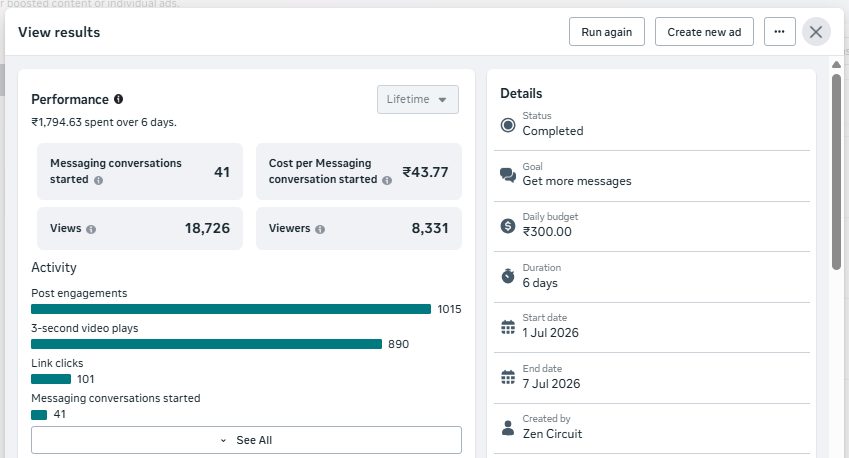Click the Status completed circle icon
Image resolution: width=849 pixels, height=458 pixels.
click(x=508, y=125)
